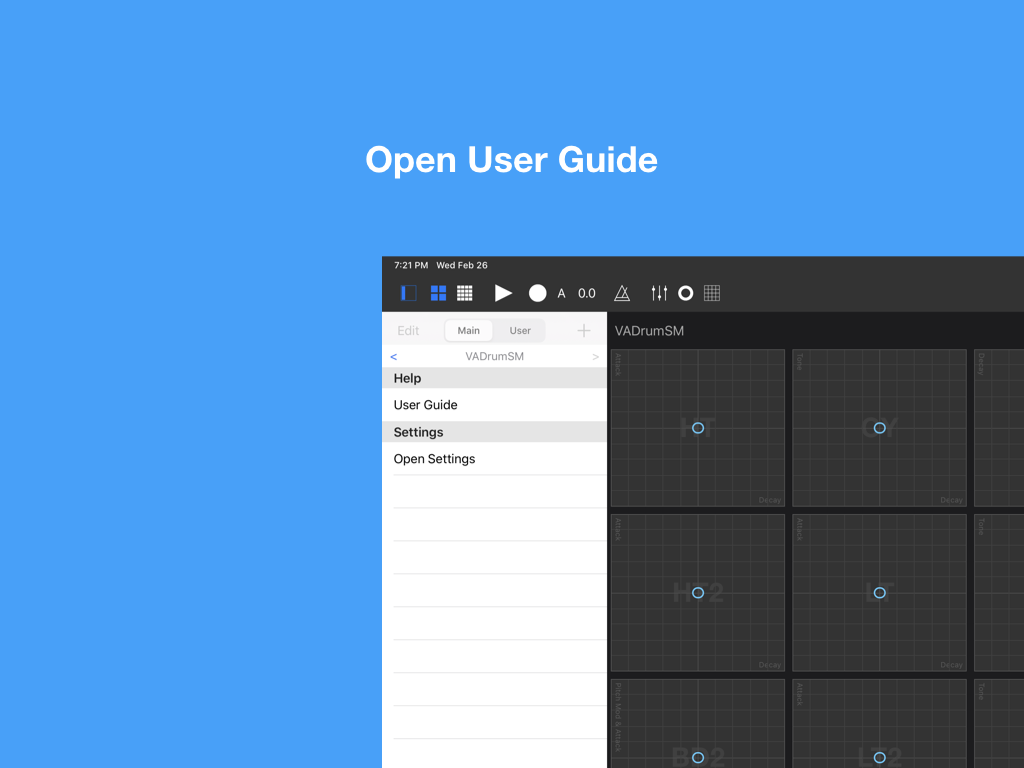Open the User Guide

(x=426, y=405)
